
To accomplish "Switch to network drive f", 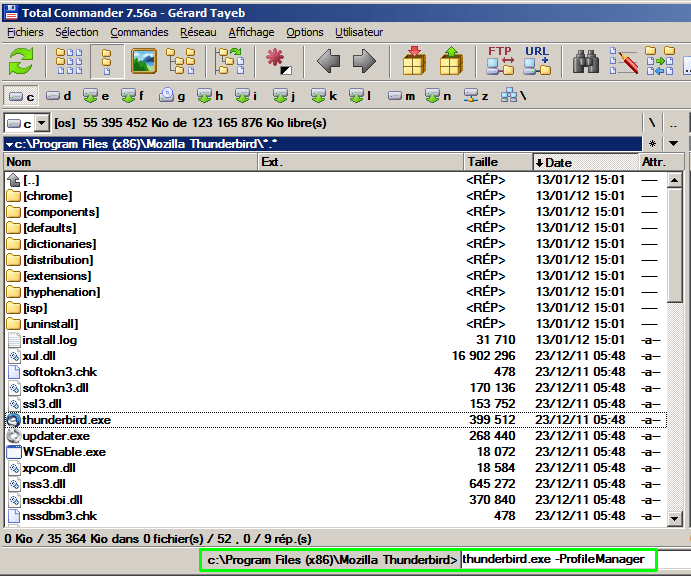I will point(133,96).
